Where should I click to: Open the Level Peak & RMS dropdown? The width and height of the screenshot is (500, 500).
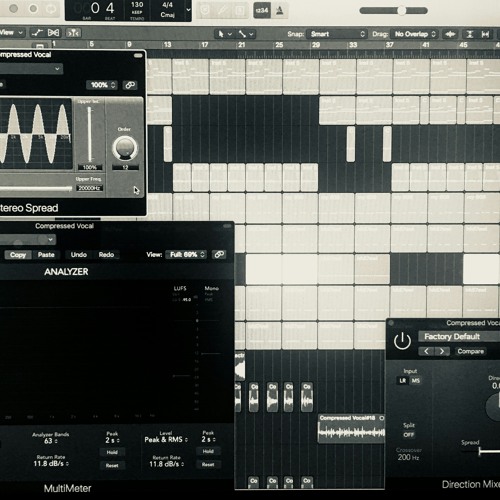[x=166, y=440]
